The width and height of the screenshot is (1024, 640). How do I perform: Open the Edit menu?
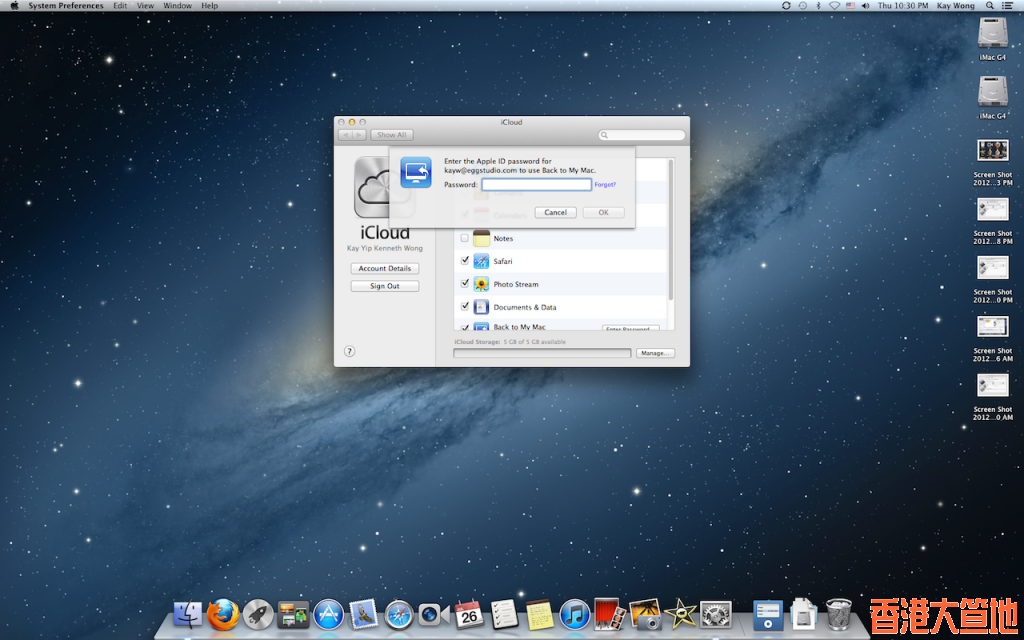tap(120, 6)
